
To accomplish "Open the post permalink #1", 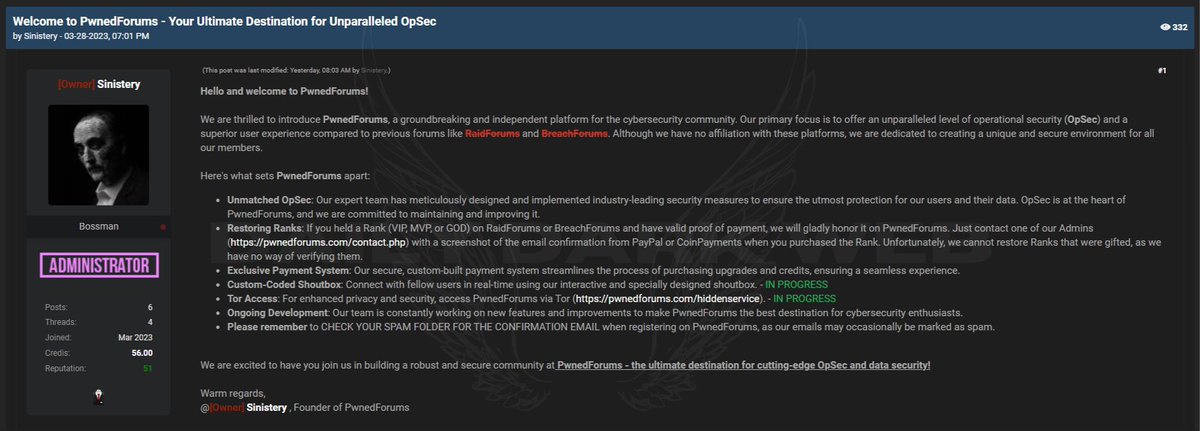I will pos(1162,71).
